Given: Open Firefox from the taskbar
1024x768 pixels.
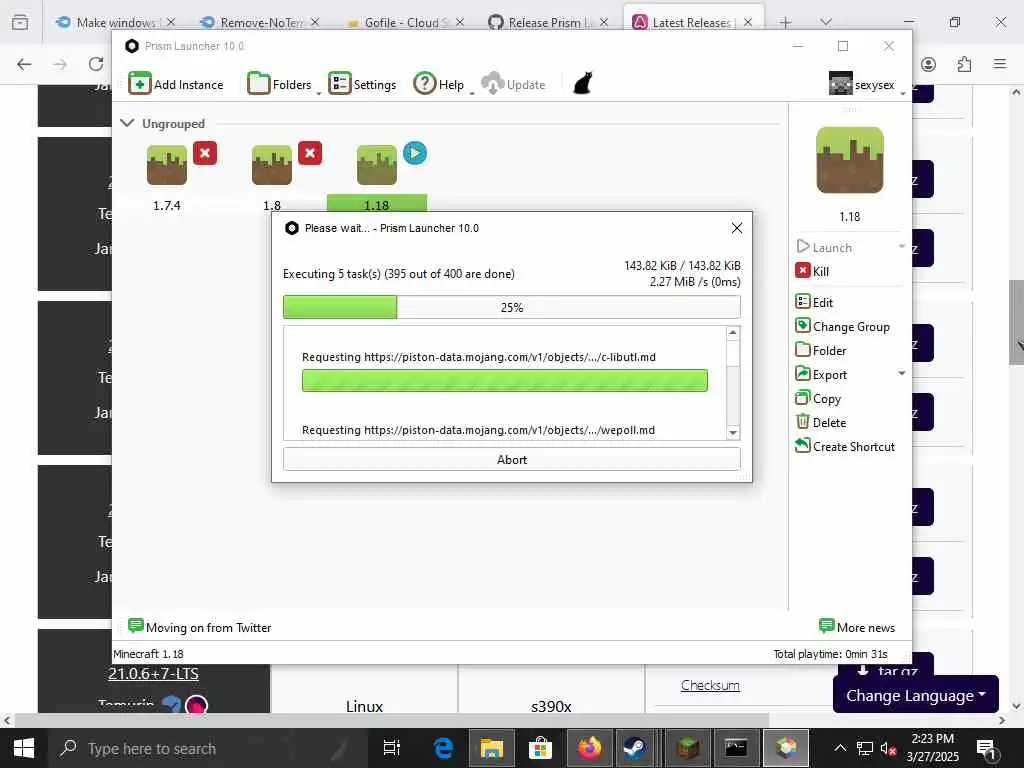Looking at the screenshot, I should 589,748.
